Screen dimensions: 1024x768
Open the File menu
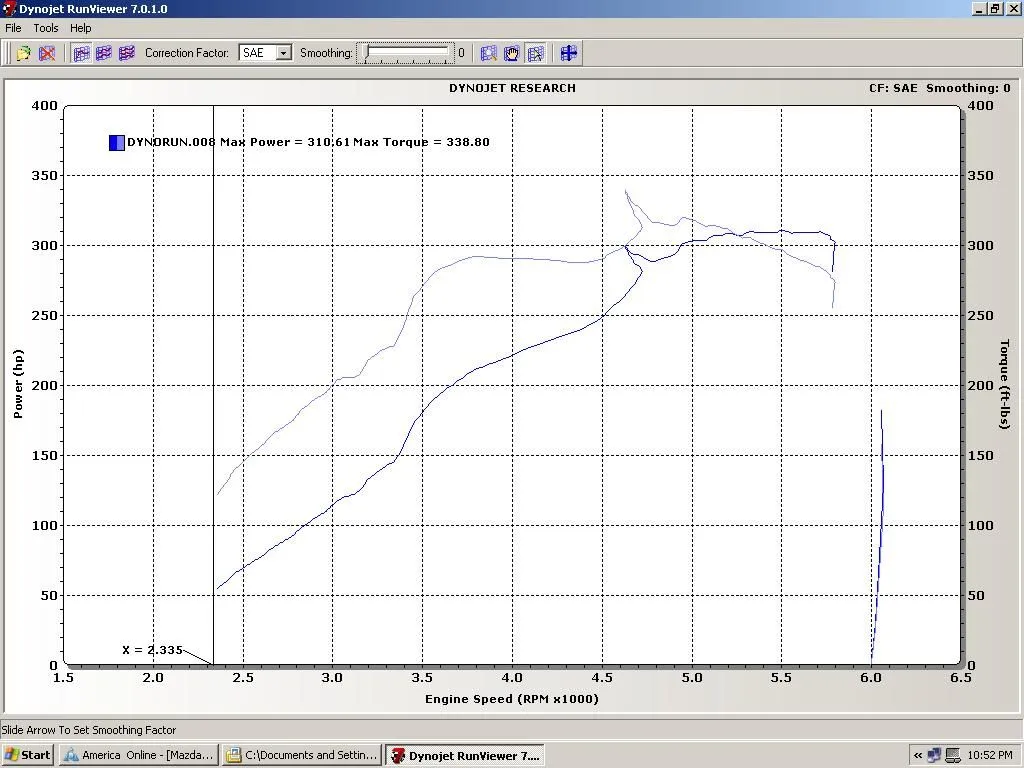click(x=13, y=28)
